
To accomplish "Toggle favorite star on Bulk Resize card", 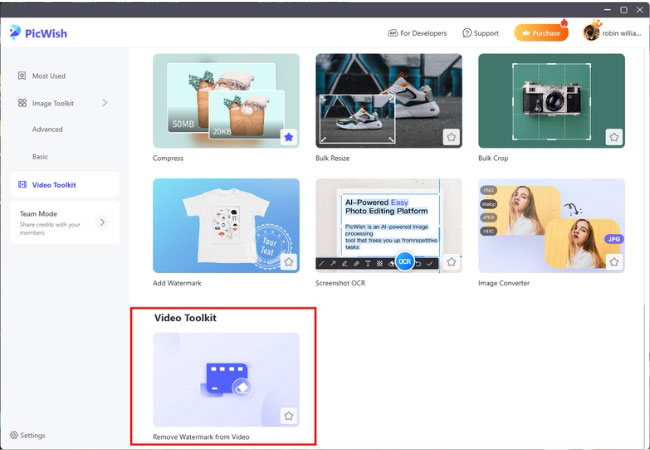I will point(451,137).
